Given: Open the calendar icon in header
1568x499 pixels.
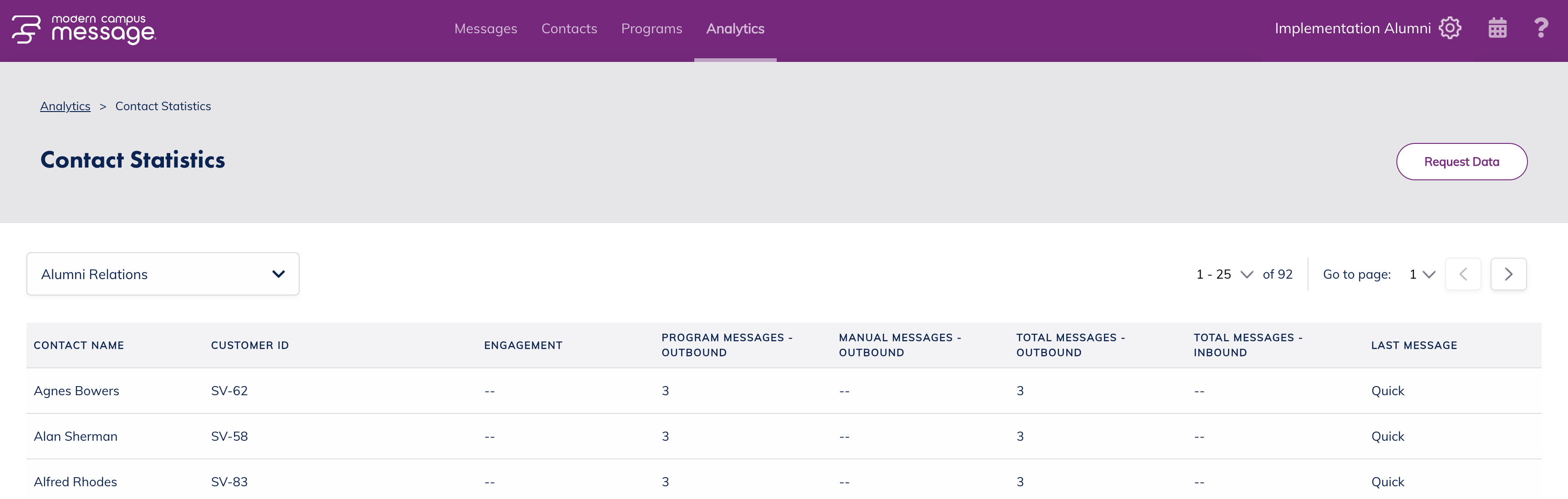Looking at the screenshot, I should coord(1497,28).
